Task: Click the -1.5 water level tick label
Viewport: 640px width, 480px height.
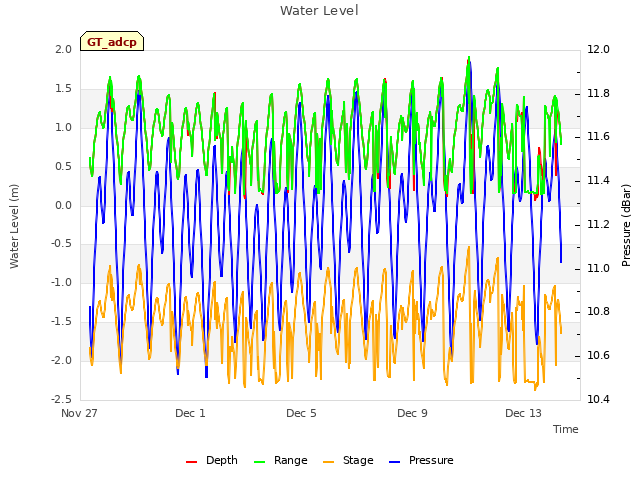Action: click(61, 322)
